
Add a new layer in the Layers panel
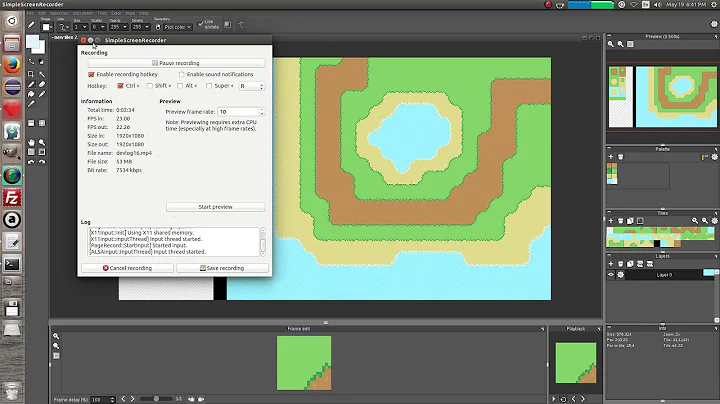point(611,264)
